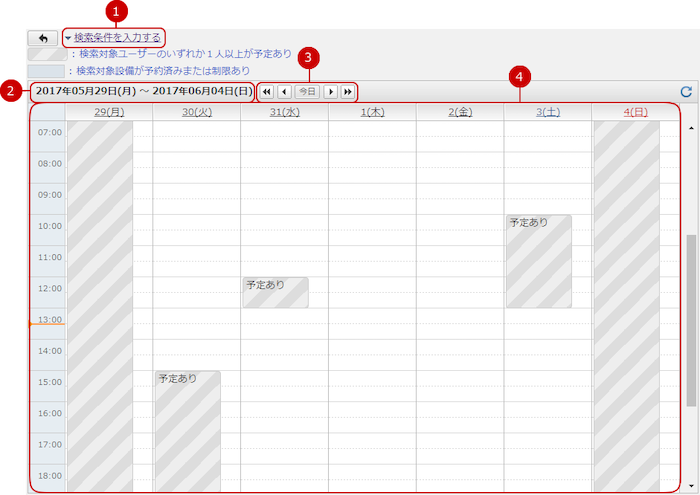
Task: Click the empty Thursday 09:00 time slot
Action: (x=372, y=194)
